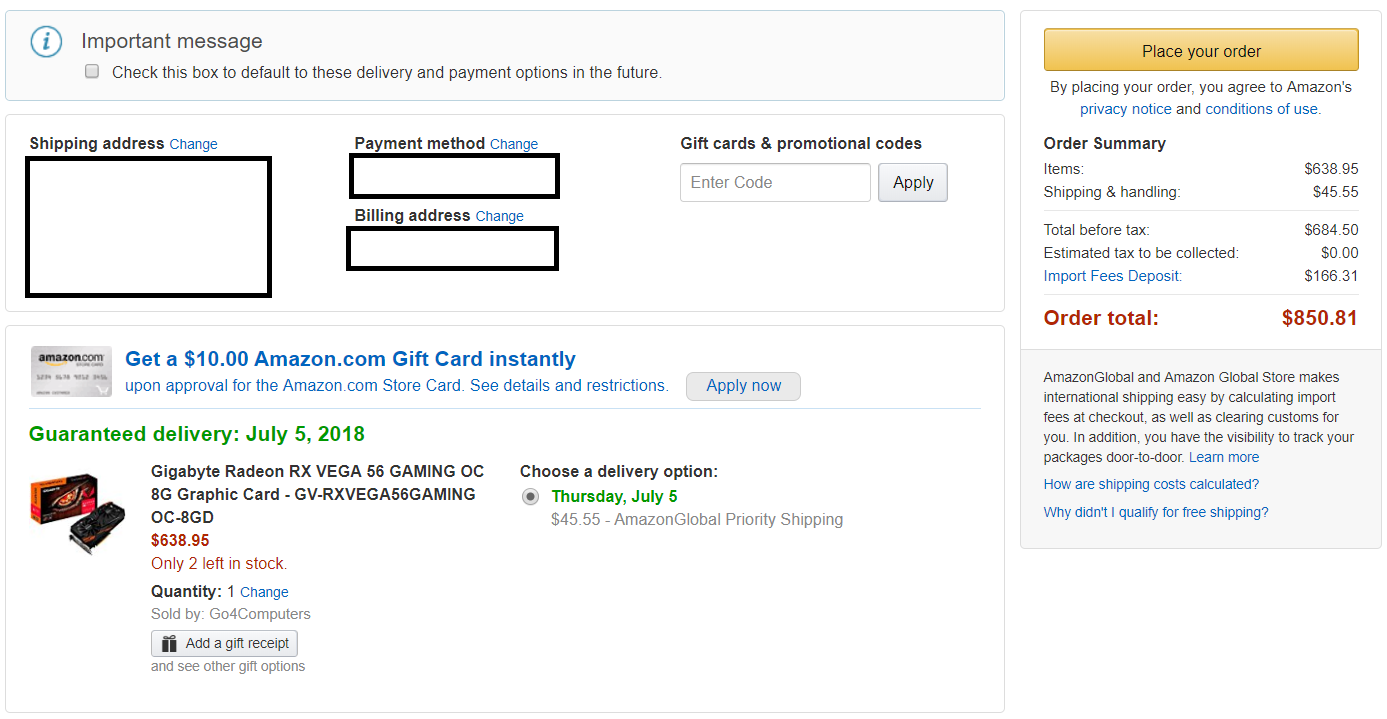This screenshot has height=719, width=1387.
Task: Open How are shipping costs calculated
Action: [x=1151, y=484]
